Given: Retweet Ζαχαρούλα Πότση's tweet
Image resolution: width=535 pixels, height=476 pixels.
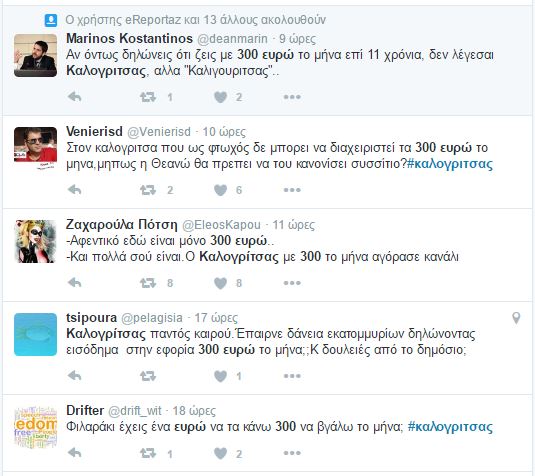Looking at the screenshot, I should click(148, 283).
